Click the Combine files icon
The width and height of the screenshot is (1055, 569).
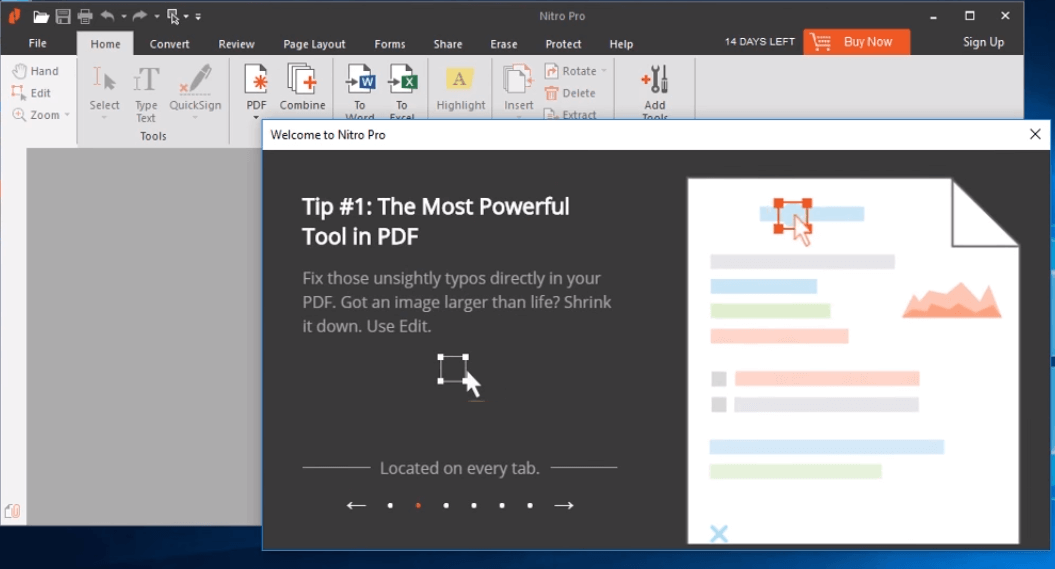pos(302,87)
